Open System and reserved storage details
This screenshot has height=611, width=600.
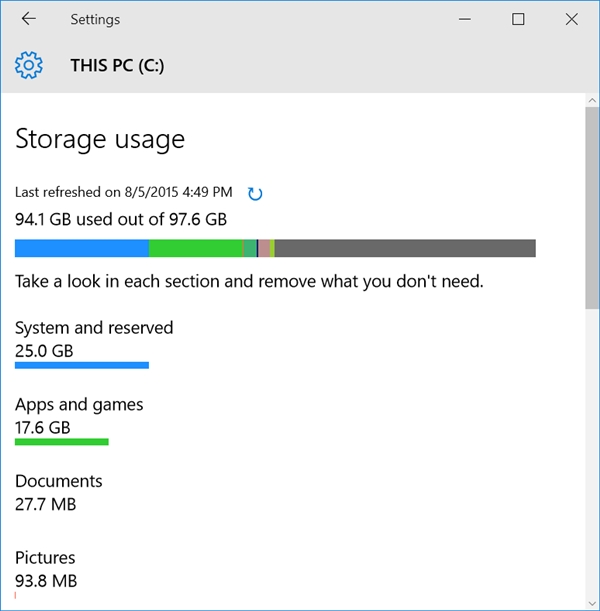click(x=94, y=328)
